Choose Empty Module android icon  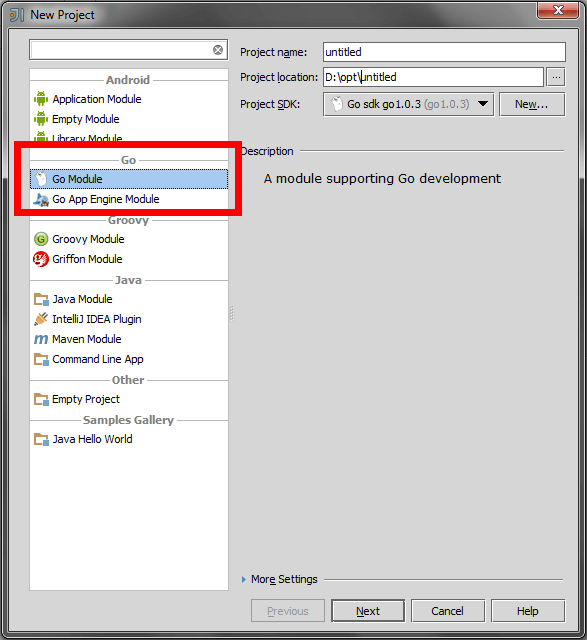(x=41, y=119)
